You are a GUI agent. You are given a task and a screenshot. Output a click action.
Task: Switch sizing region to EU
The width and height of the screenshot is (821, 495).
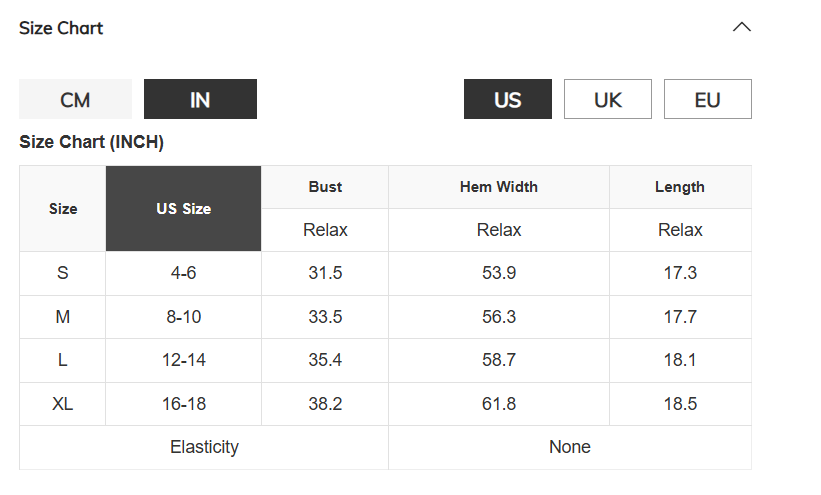[708, 99]
